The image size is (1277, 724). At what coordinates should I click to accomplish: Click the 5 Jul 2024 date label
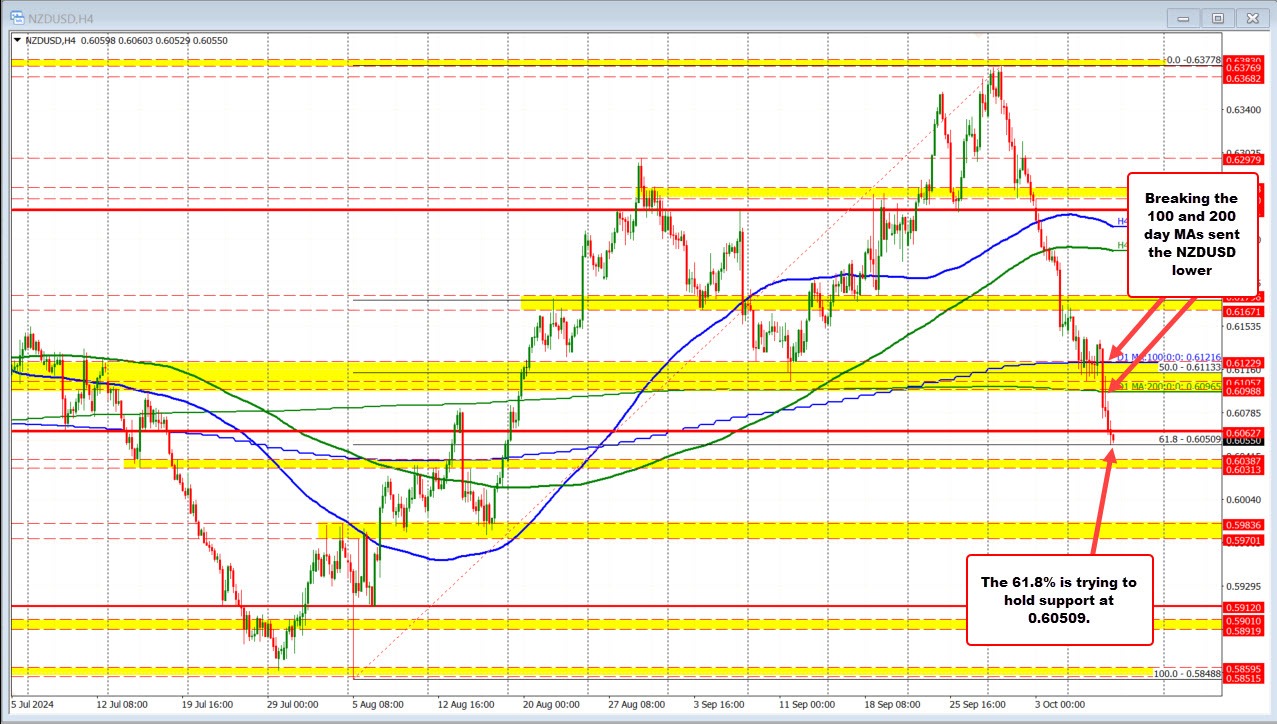tap(32, 703)
